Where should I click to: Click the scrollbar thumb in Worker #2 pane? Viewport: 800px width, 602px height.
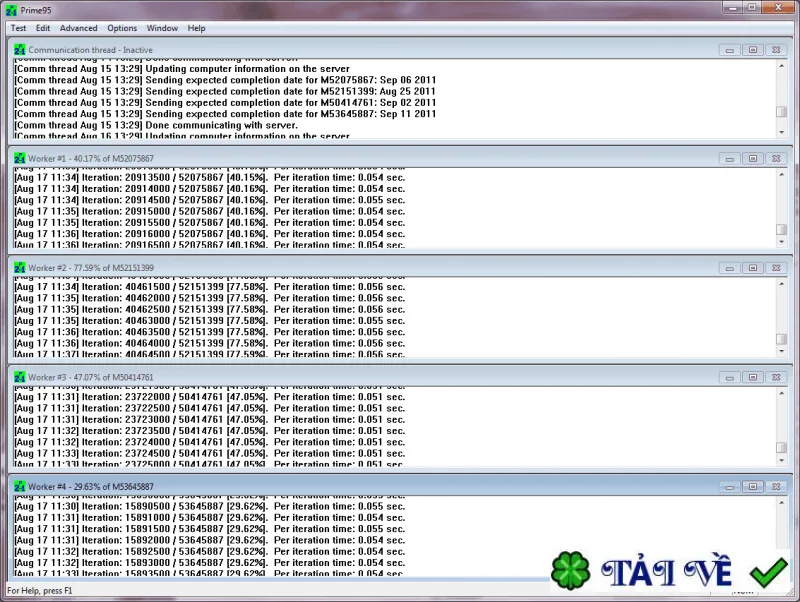pos(781,339)
